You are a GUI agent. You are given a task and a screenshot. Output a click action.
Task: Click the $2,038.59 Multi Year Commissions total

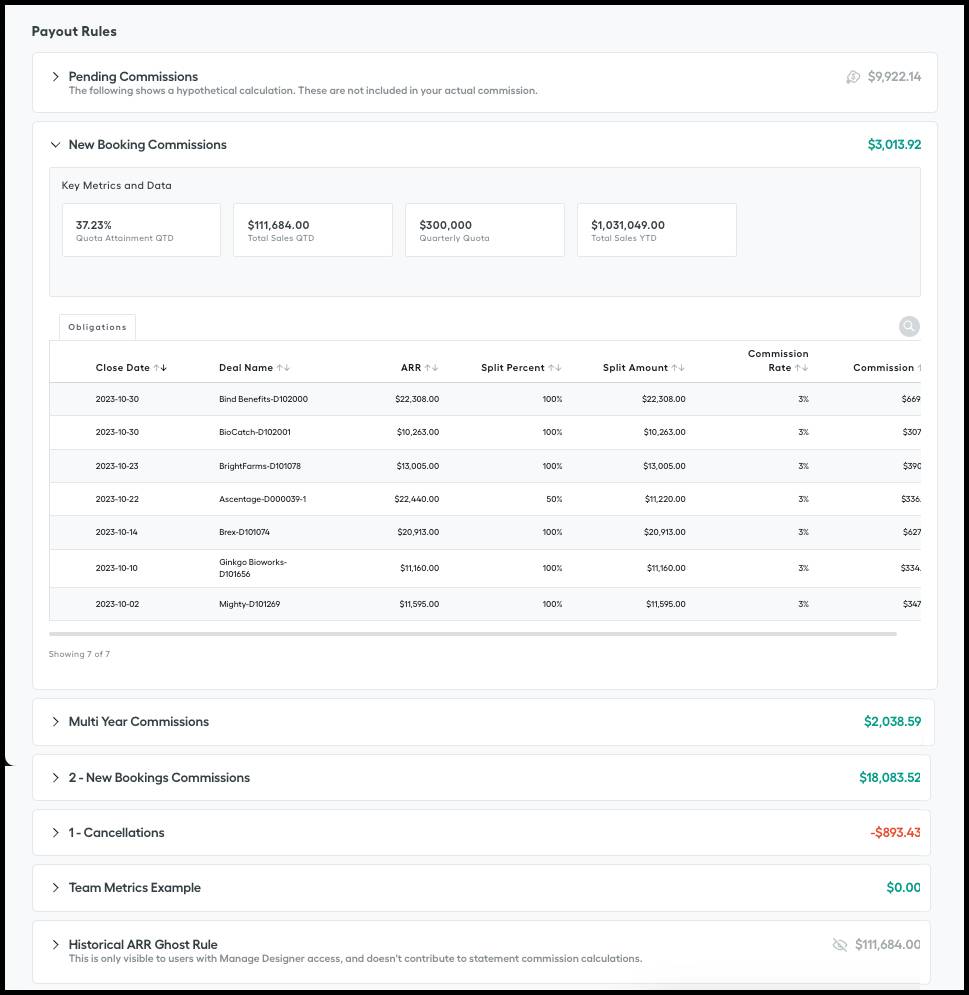tap(892, 722)
